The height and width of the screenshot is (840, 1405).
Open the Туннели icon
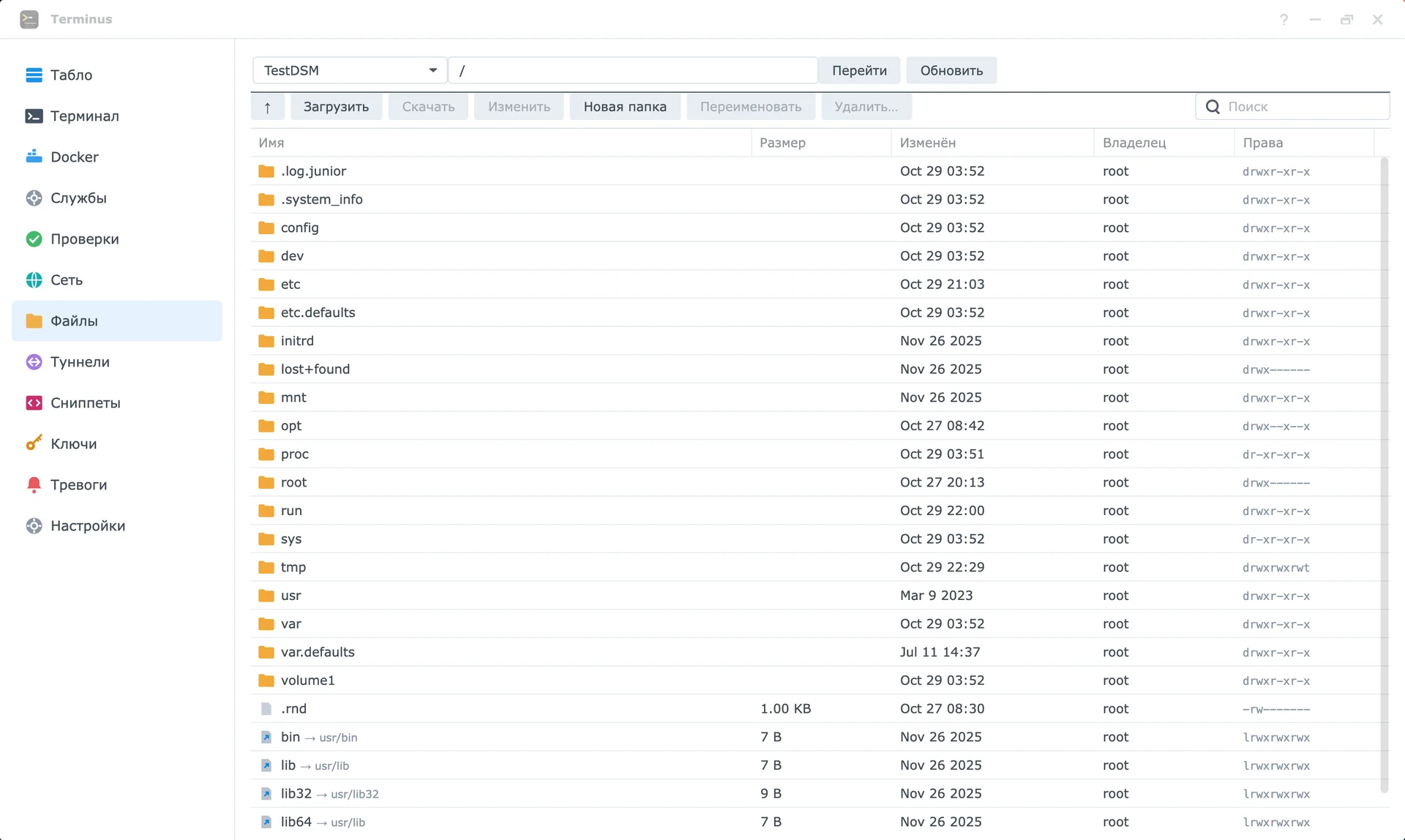(34, 361)
